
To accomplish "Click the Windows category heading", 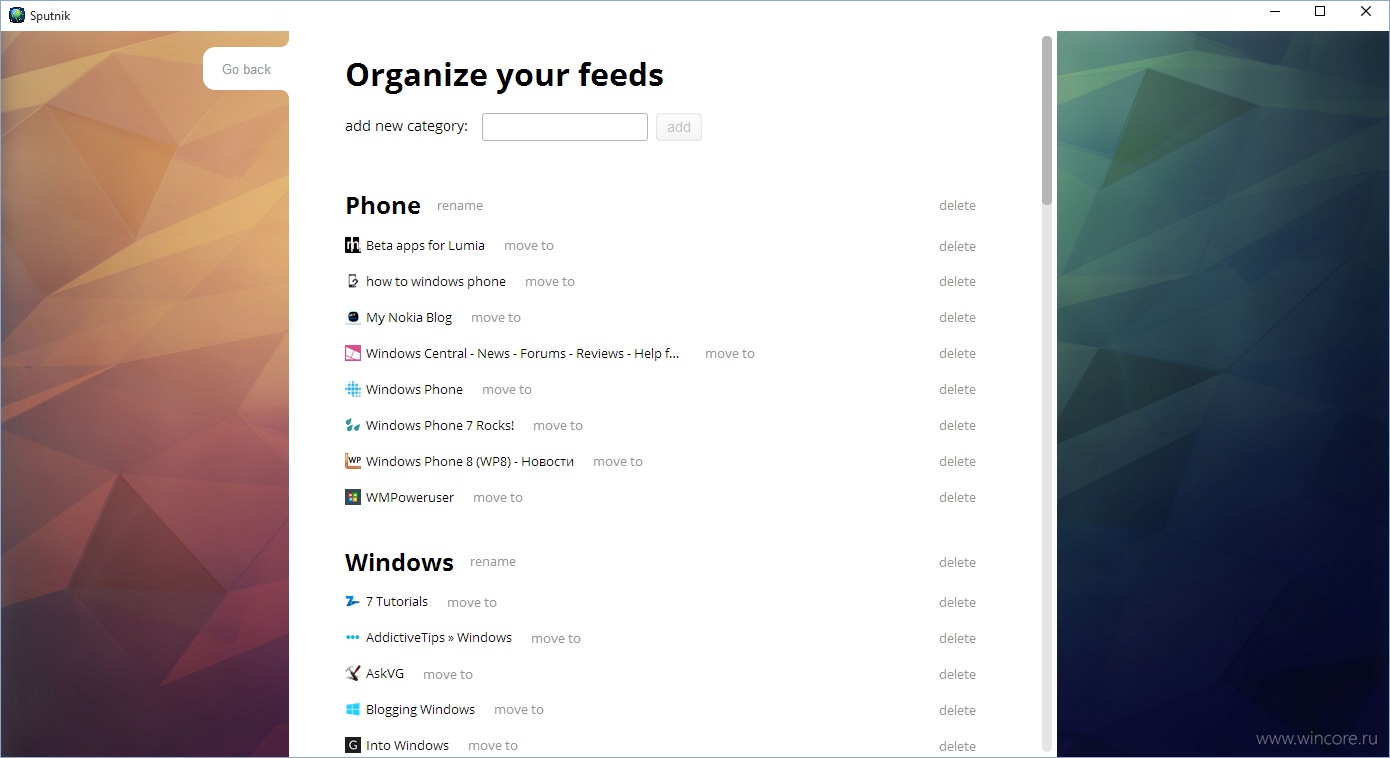I will [399, 562].
